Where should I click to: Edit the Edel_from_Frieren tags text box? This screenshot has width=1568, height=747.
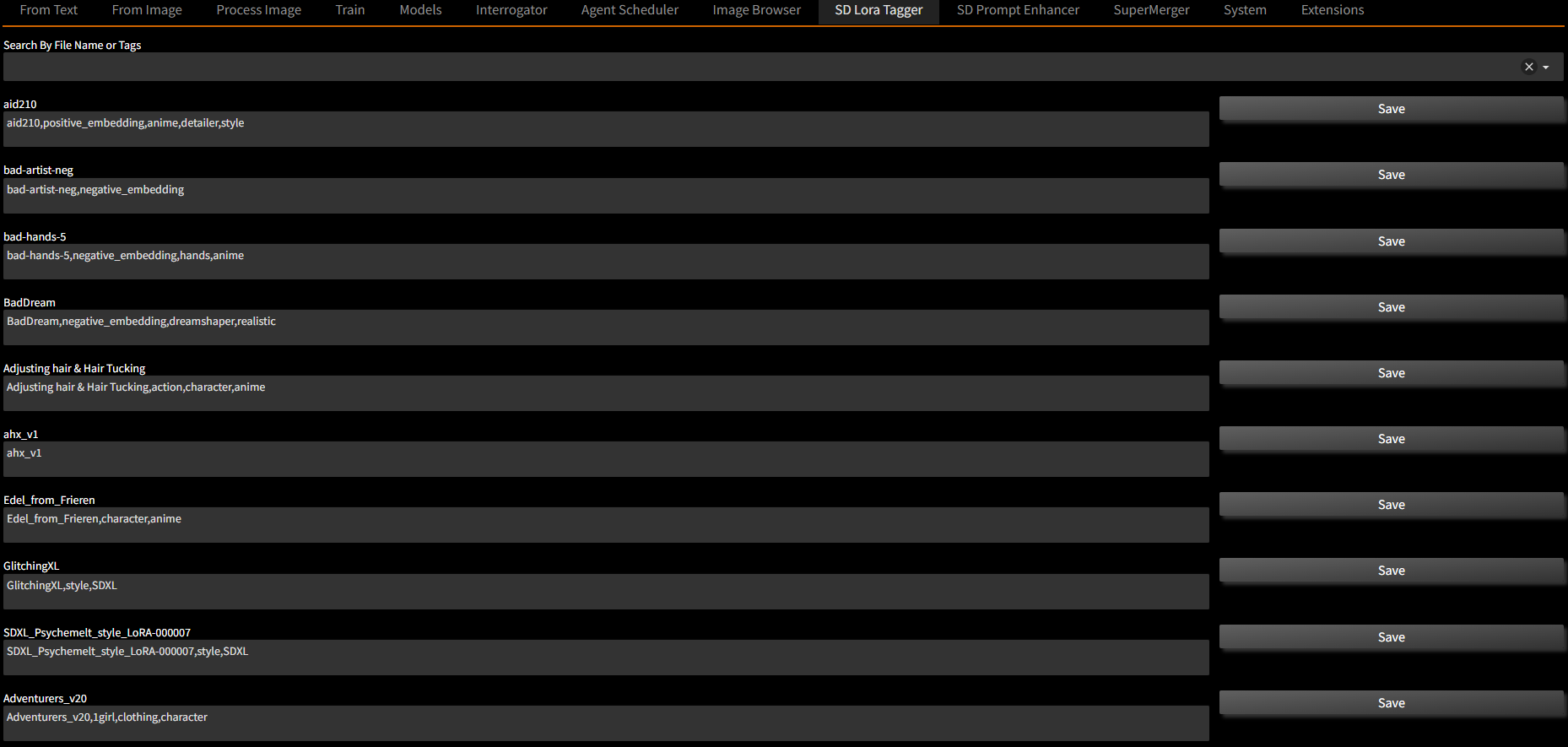pyautogui.click(x=606, y=525)
